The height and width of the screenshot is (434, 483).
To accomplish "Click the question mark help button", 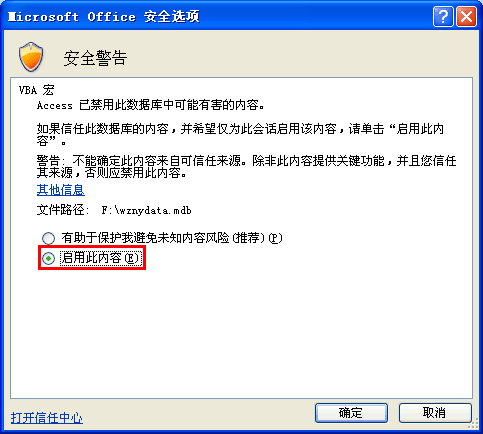I will click(x=443, y=16).
